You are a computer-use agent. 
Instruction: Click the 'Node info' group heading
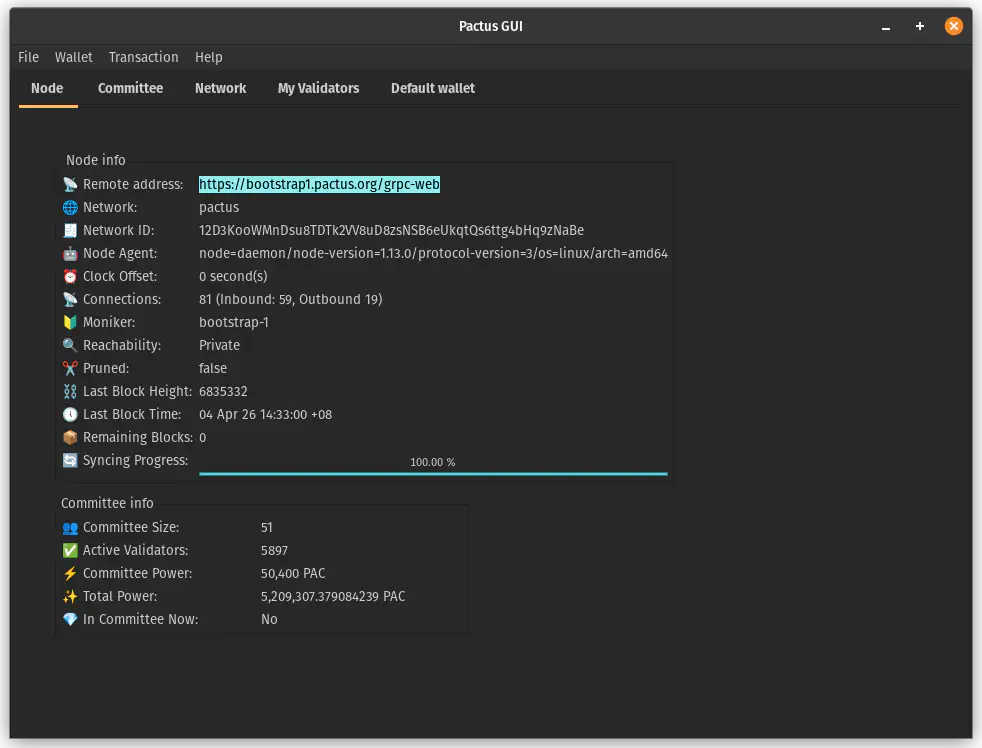click(x=96, y=160)
